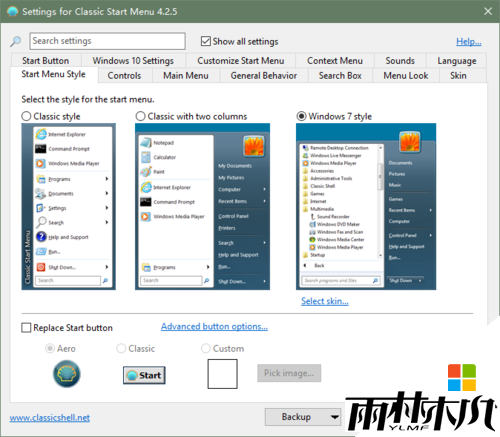
Task: Click the Classic Start button image
Action: point(144,375)
